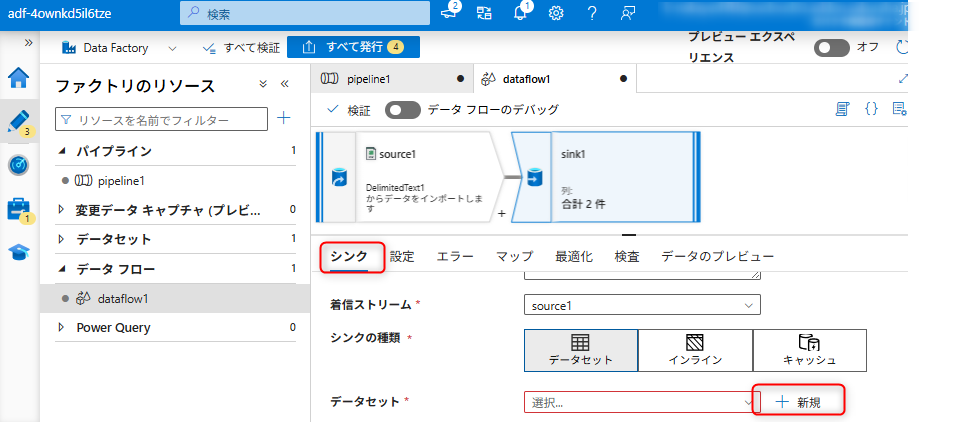This screenshot has height=422, width=967.
Task: Collapse the データ フロー tree section
Action: [61, 269]
